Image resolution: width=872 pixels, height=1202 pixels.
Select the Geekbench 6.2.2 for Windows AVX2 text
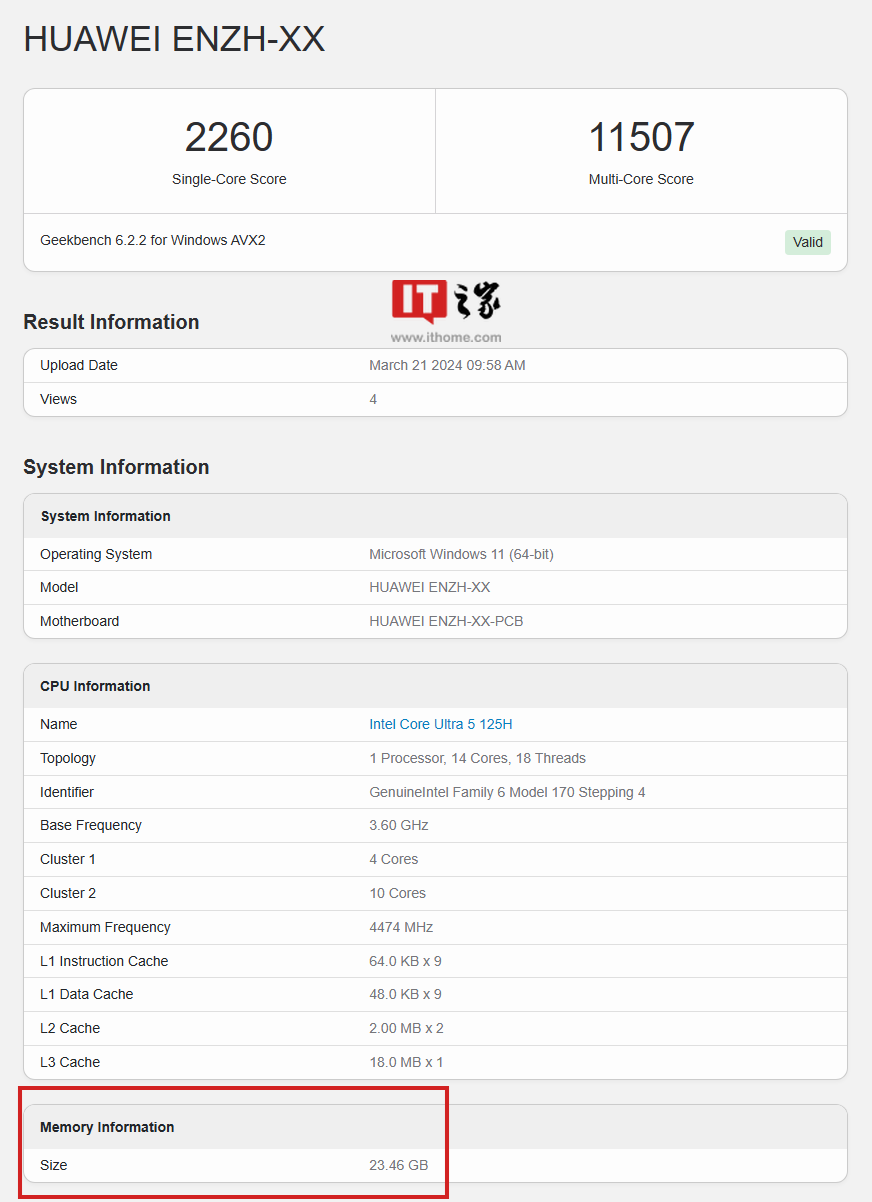click(x=153, y=240)
